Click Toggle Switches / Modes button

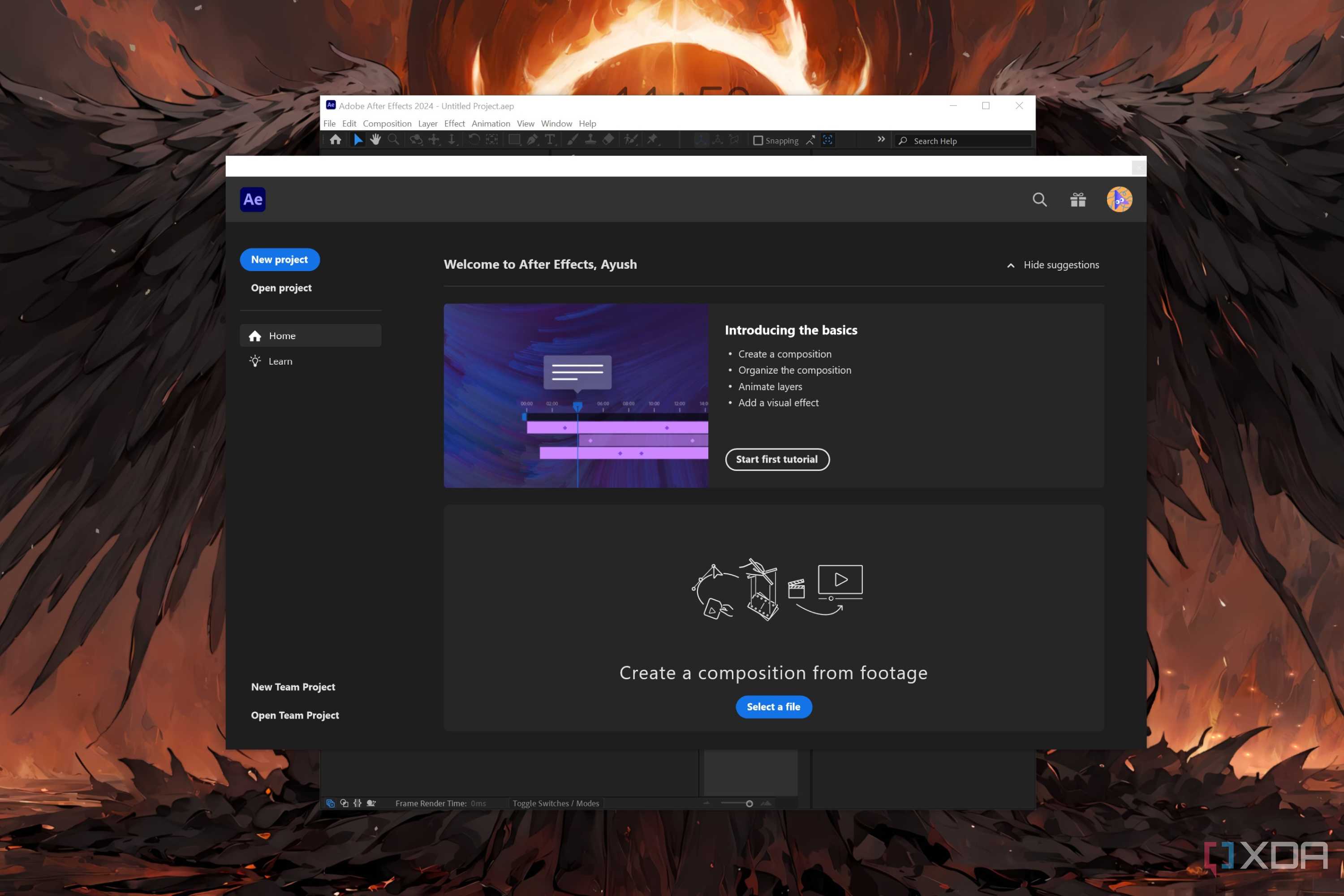pyautogui.click(x=556, y=803)
